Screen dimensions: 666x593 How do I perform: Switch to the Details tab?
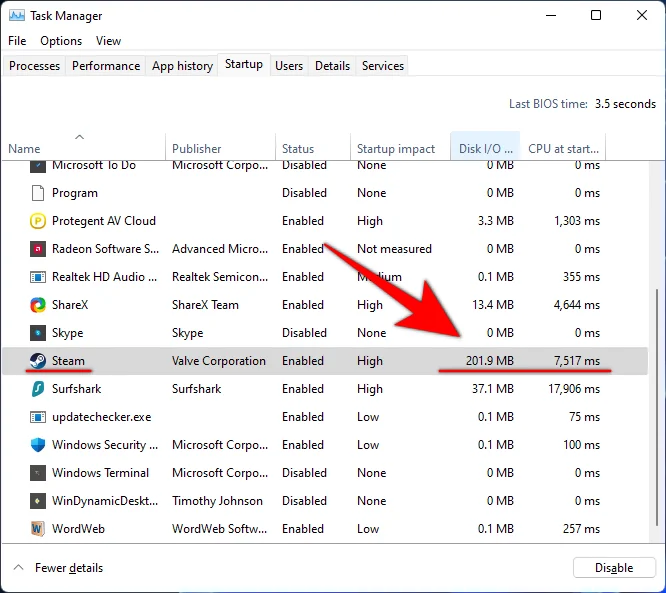tap(332, 66)
